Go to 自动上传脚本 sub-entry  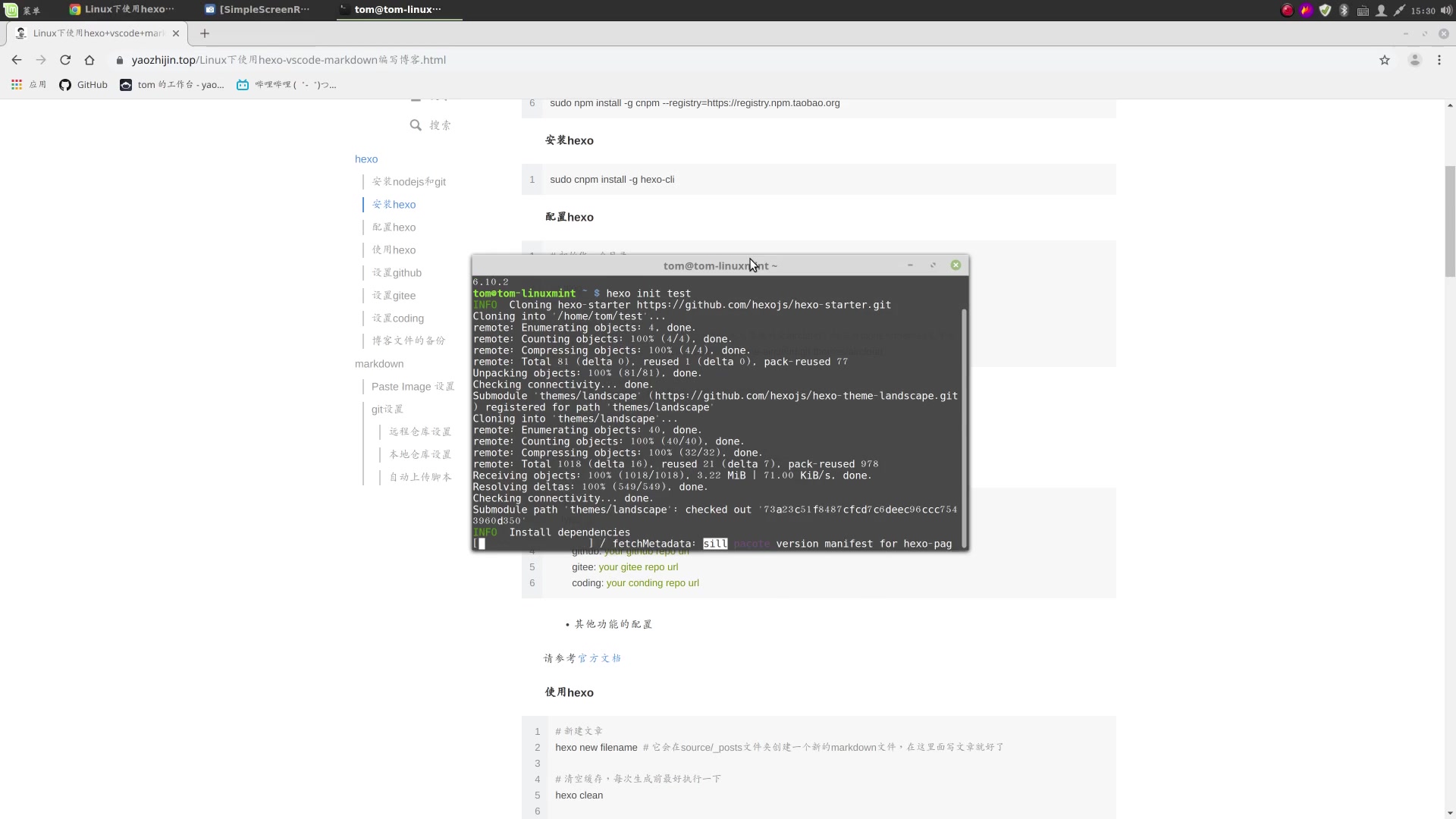point(420,477)
